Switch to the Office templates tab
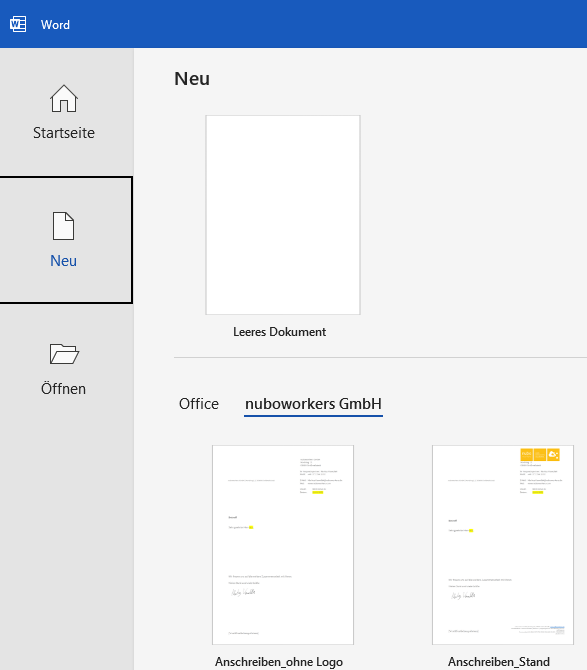 click(199, 404)
